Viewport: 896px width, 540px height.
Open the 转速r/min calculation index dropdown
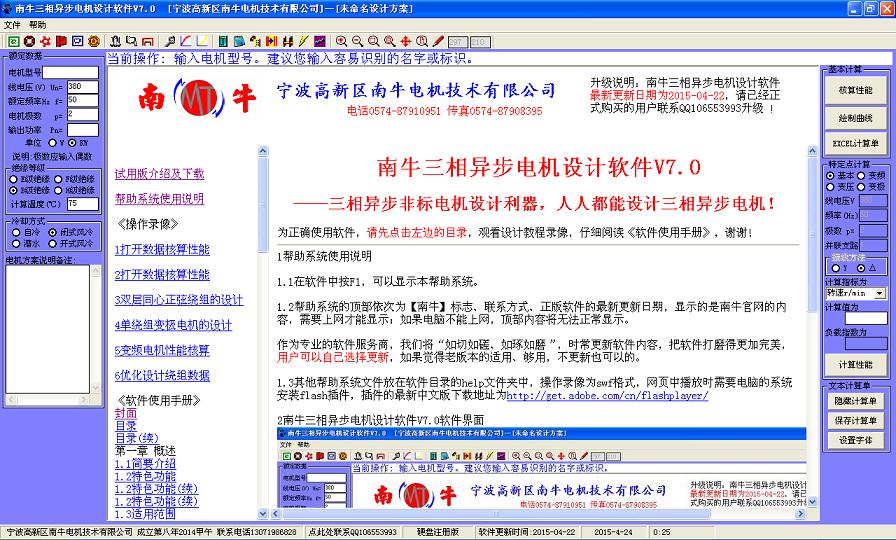tap(879, 293)
